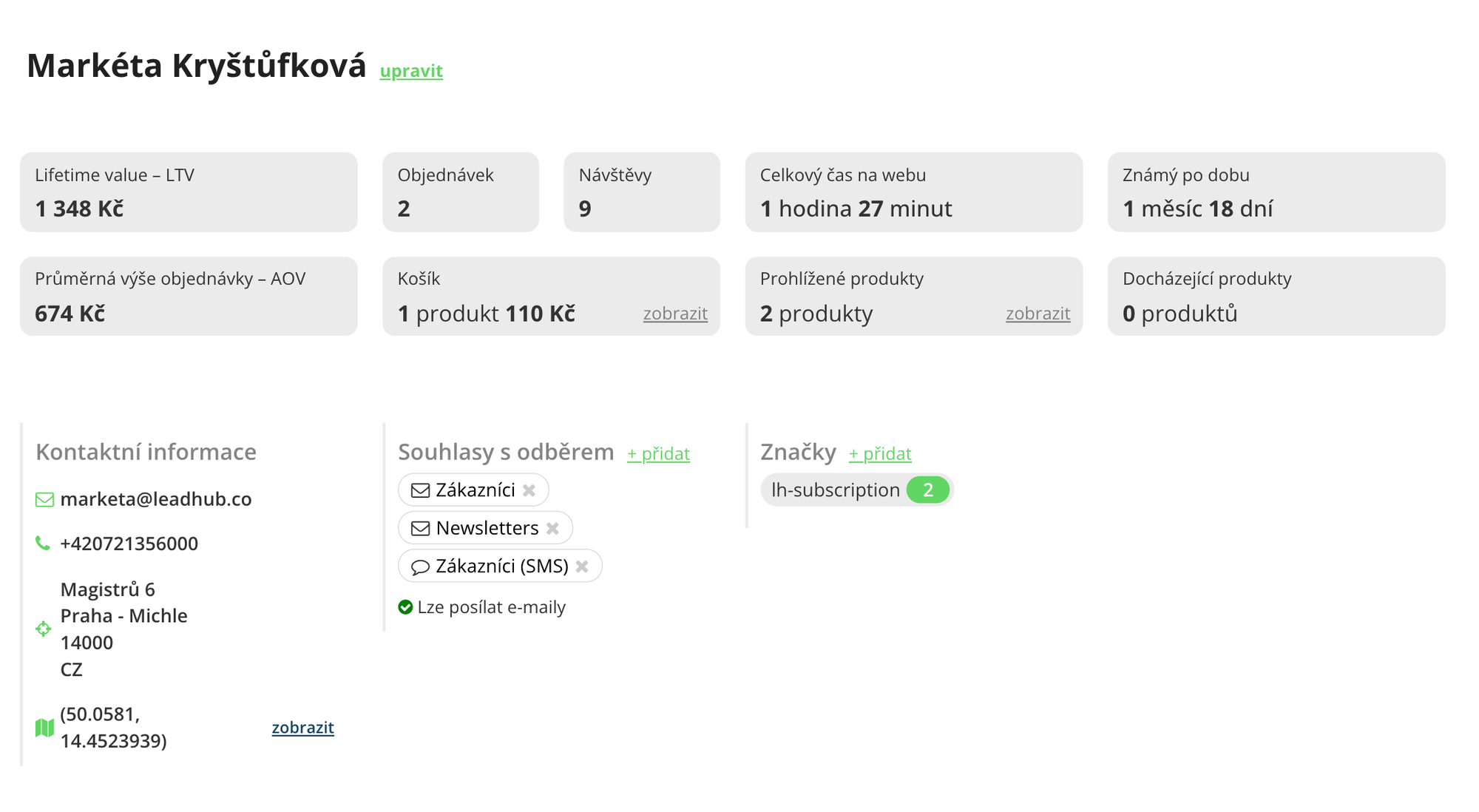Show the cart contents in Košík

click(675, 314)
